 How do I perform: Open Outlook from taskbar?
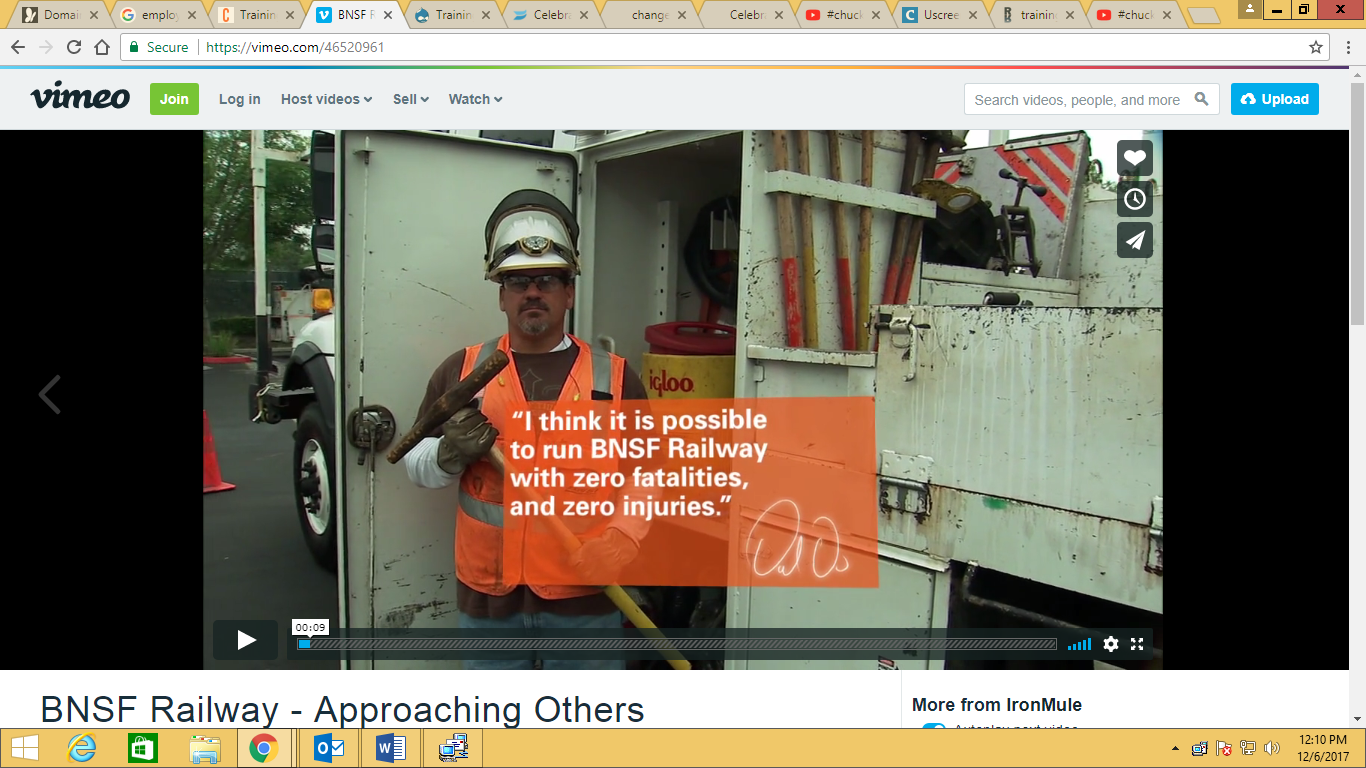pyautogui.click(x=327, y=748)
